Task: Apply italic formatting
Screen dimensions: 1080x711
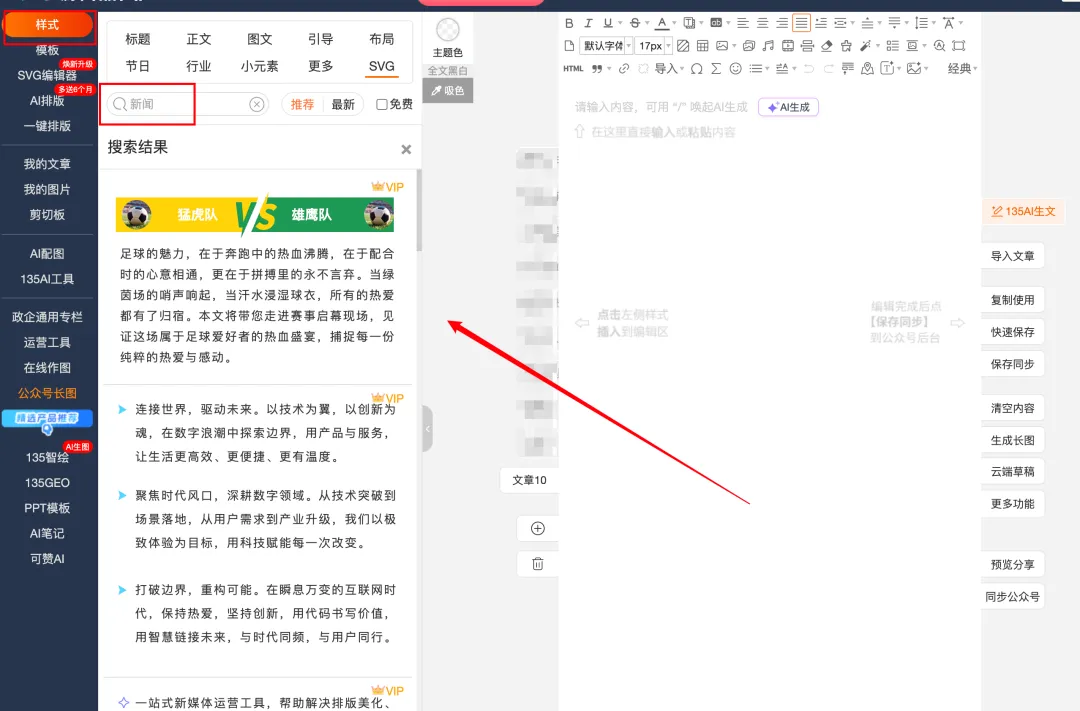Action: [x=588, y=23]
